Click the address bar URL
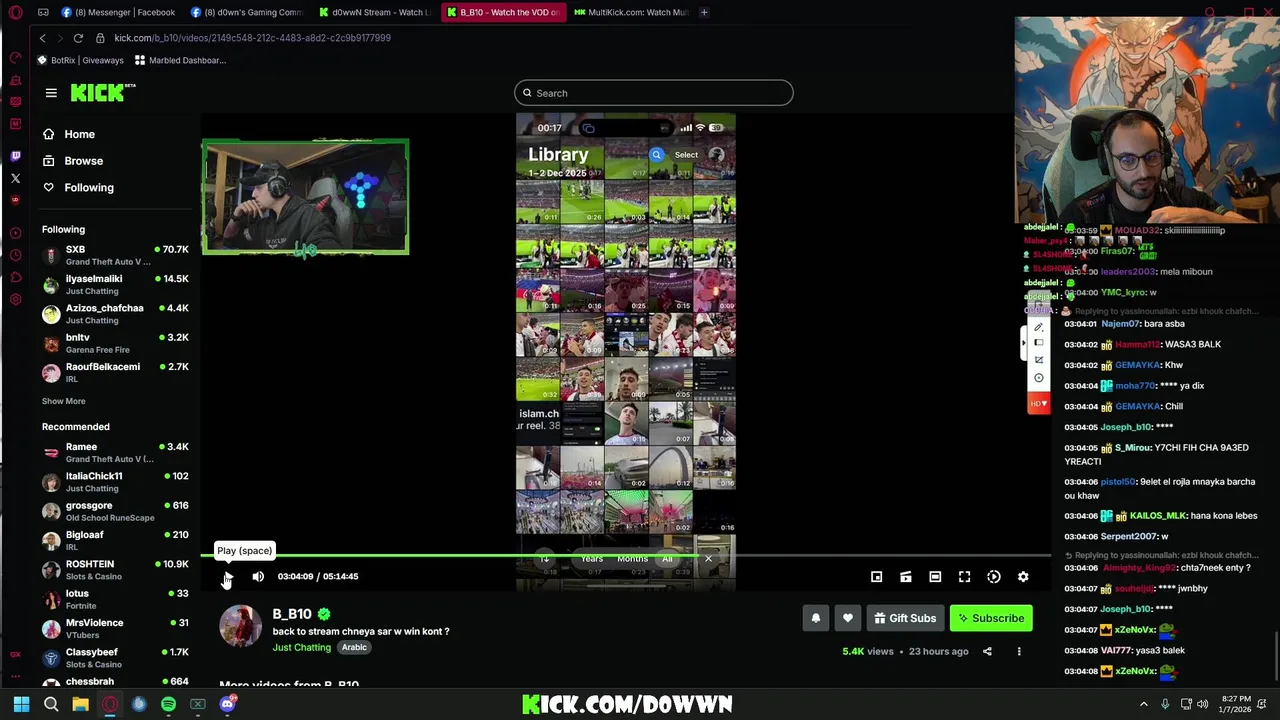 (252, 38)
